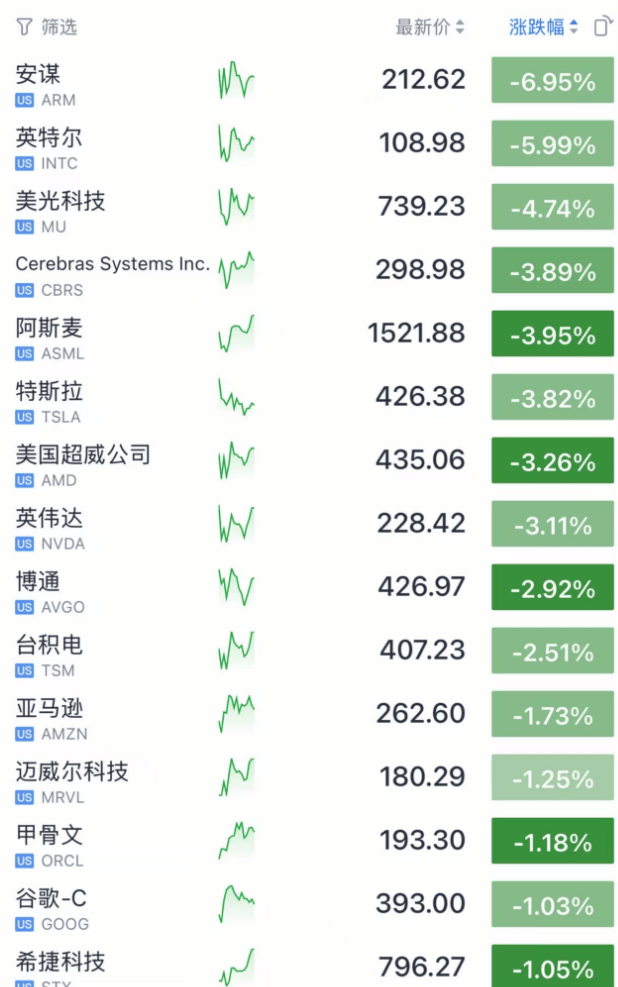Open the 台积电 TSM price 407.23
The image size is (618, 987).
(x=422, y=650)
